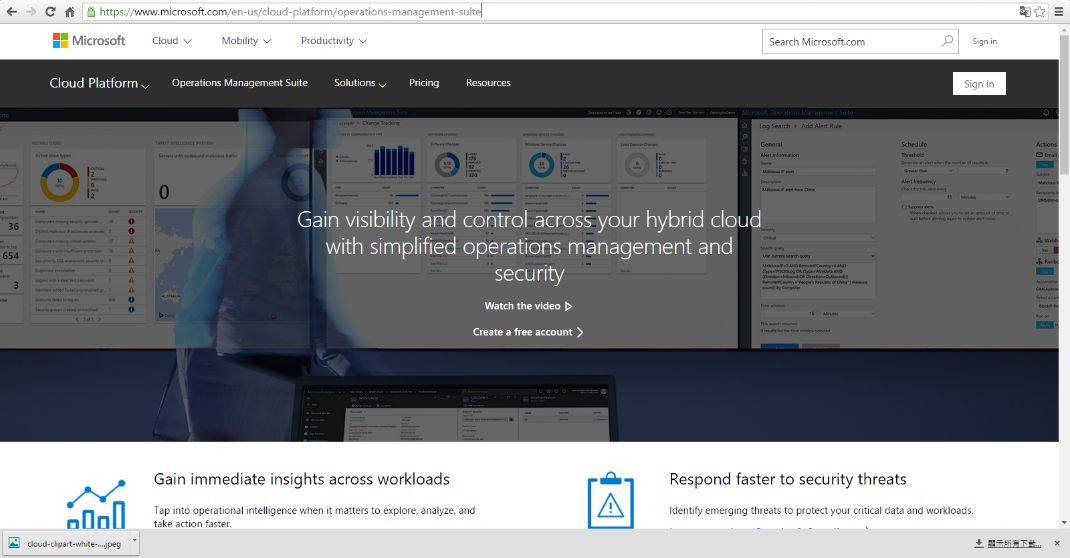Reload the page with refresh icon

pos(50,12)
